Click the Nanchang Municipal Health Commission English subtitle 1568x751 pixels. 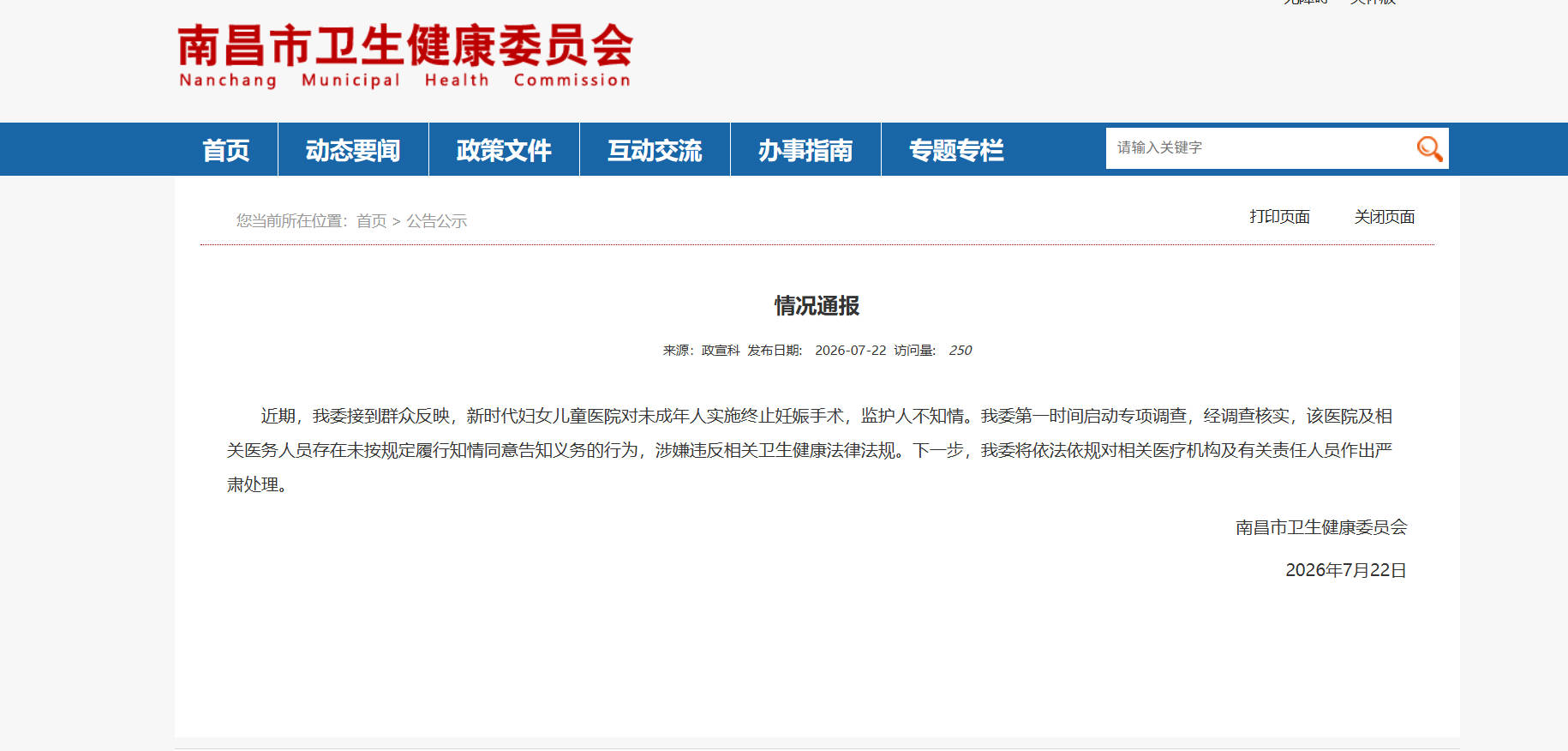[x=404, y=81]
